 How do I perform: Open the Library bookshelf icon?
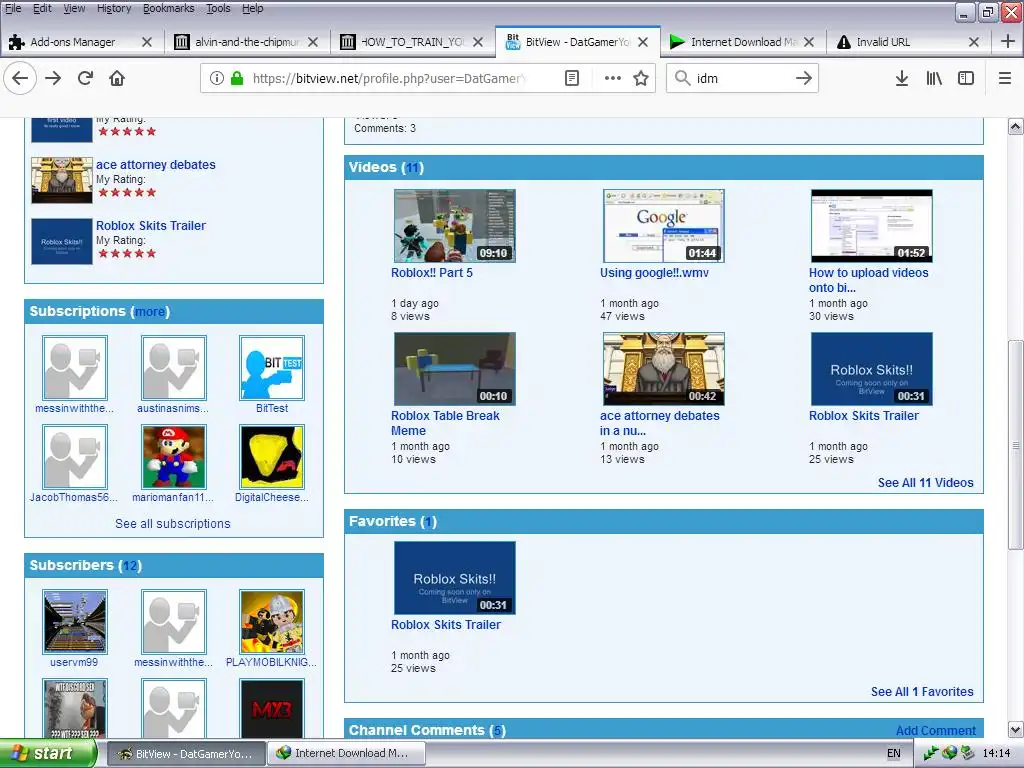tap(934, 78)
